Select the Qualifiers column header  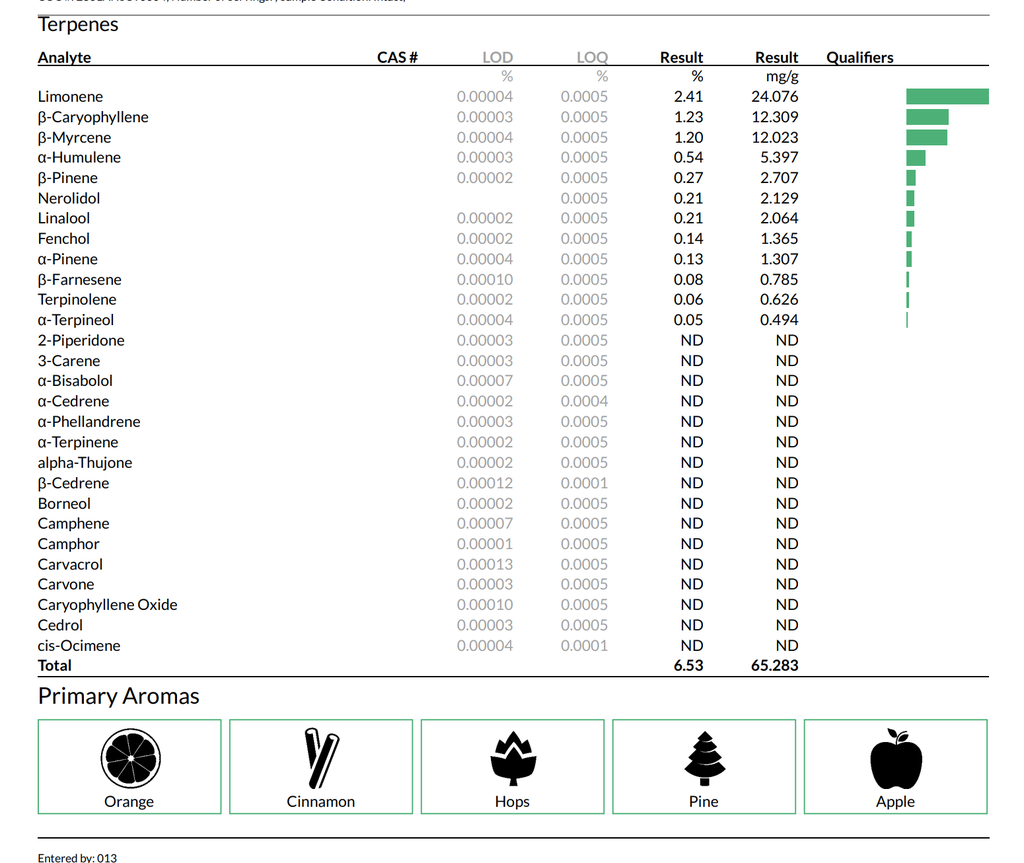point(860,57)
